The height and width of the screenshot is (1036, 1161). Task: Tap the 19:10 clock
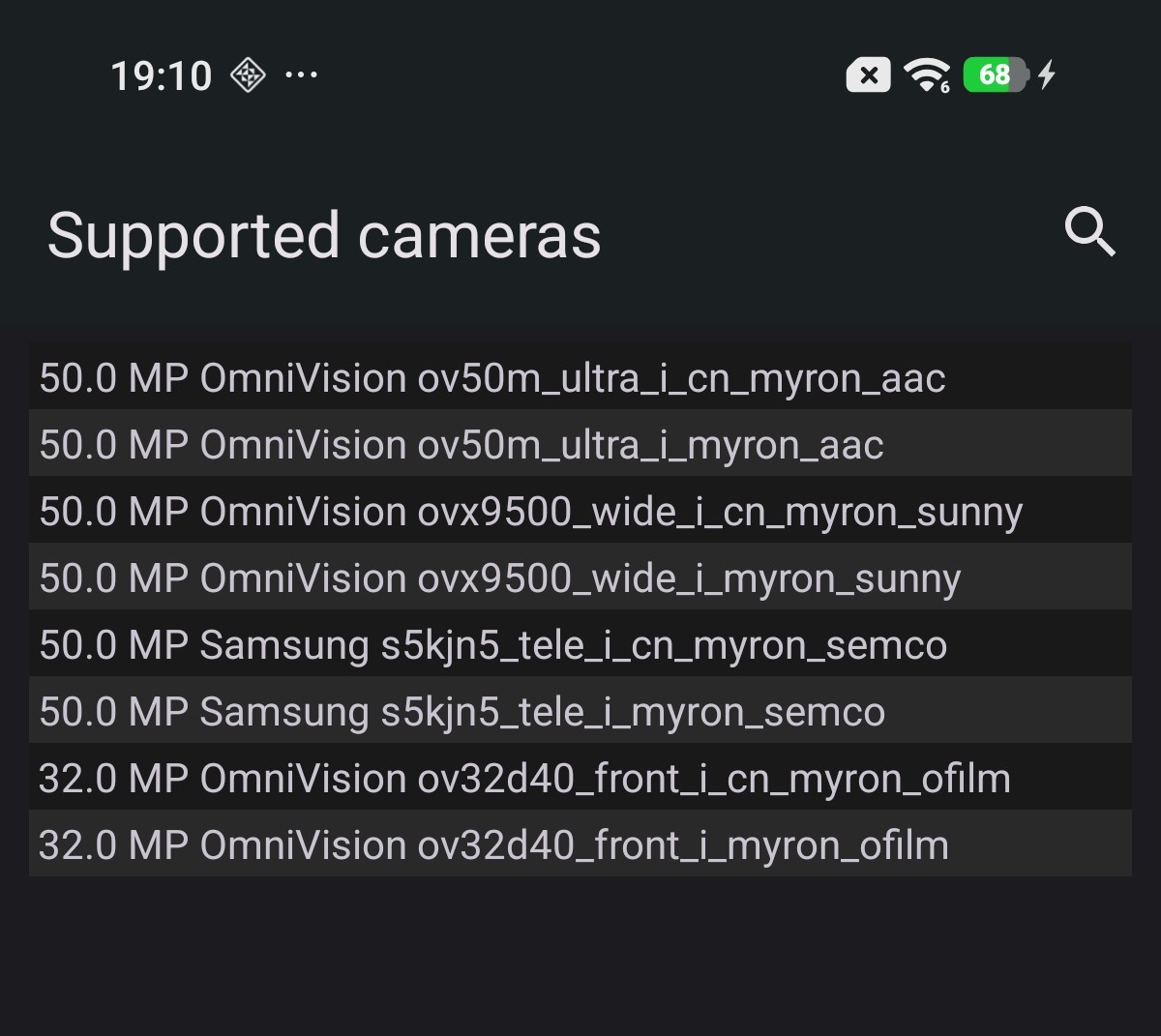point(162,75)
